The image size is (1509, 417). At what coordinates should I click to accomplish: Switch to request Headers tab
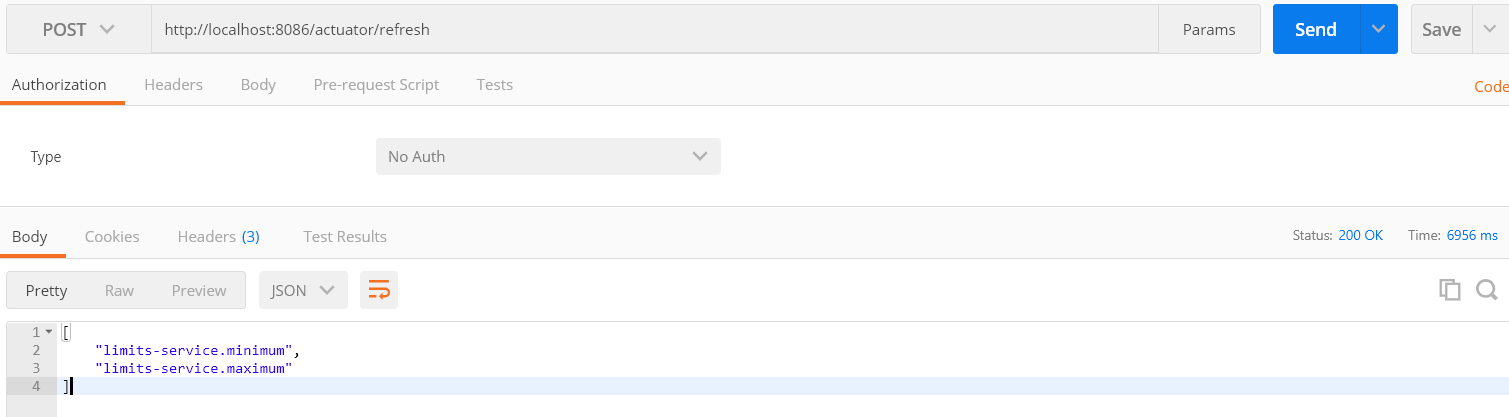pos(173,85)
